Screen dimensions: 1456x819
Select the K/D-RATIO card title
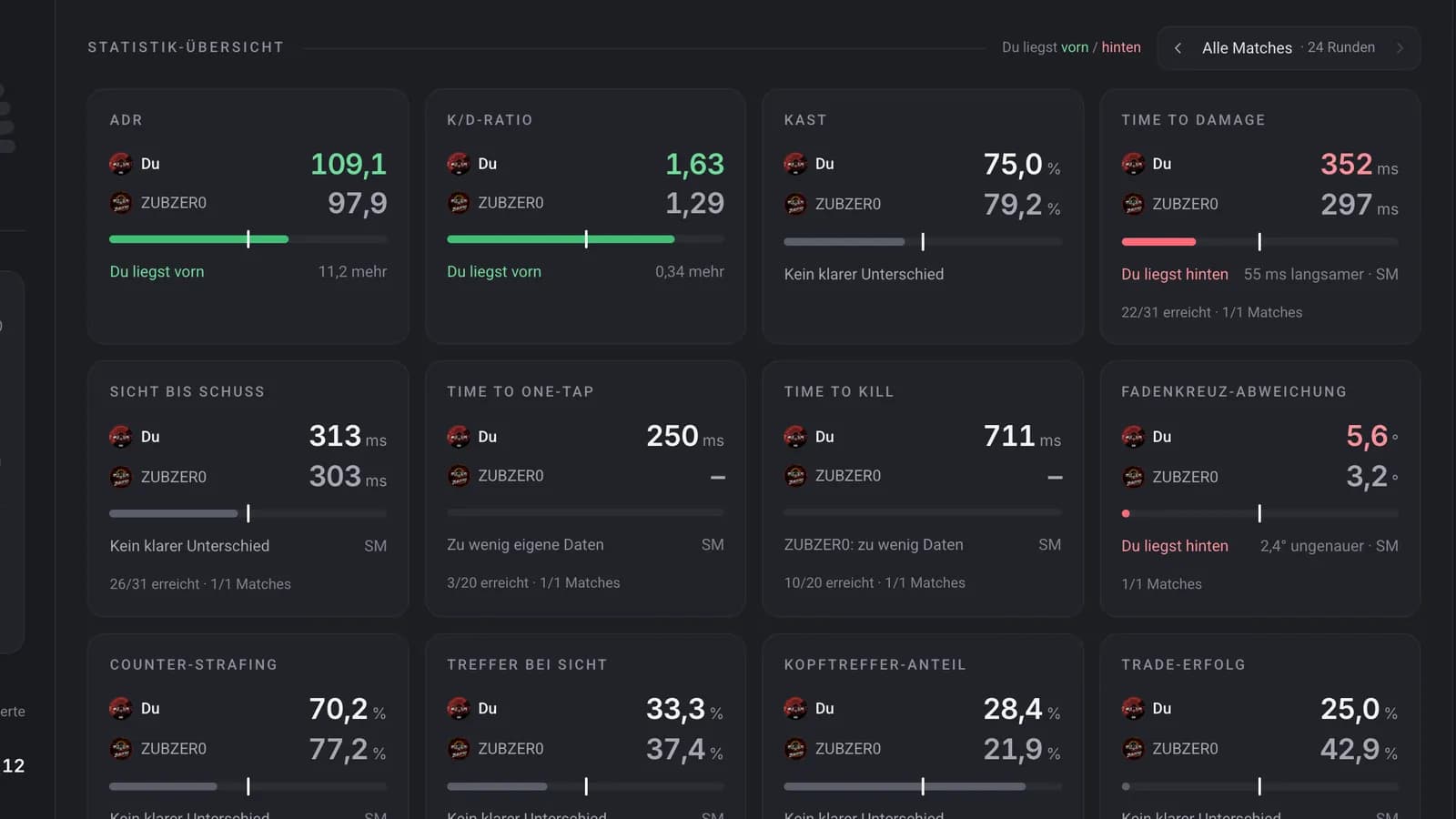pos(490,120)
